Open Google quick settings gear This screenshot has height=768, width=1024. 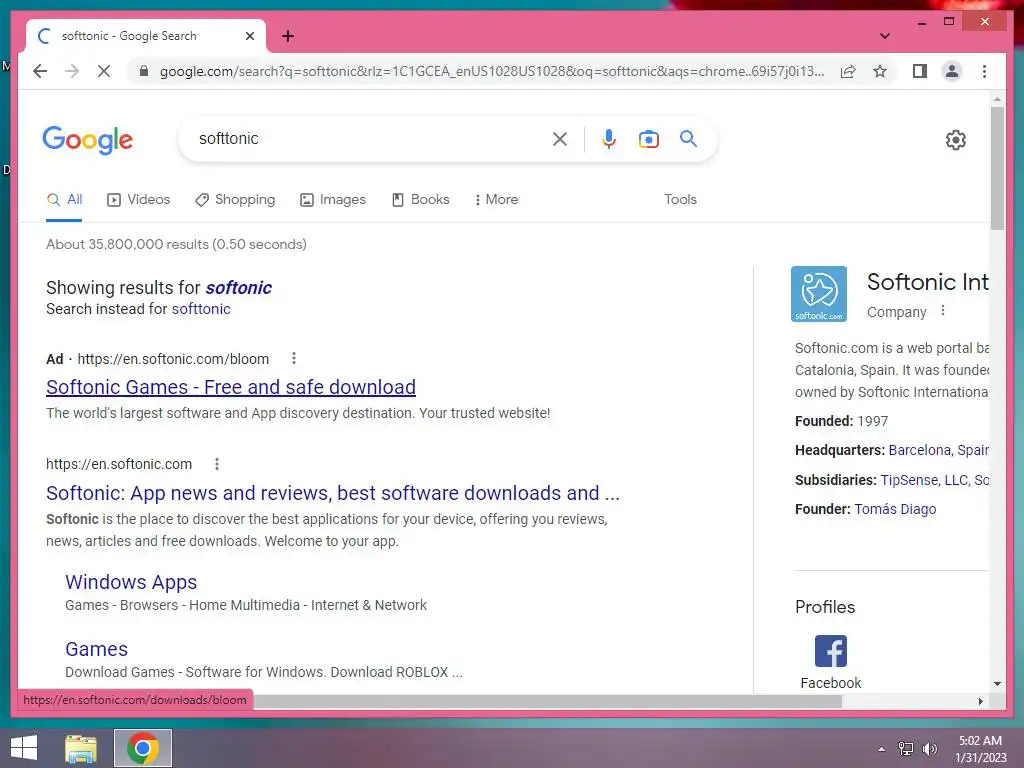click(x=955, y=139)
